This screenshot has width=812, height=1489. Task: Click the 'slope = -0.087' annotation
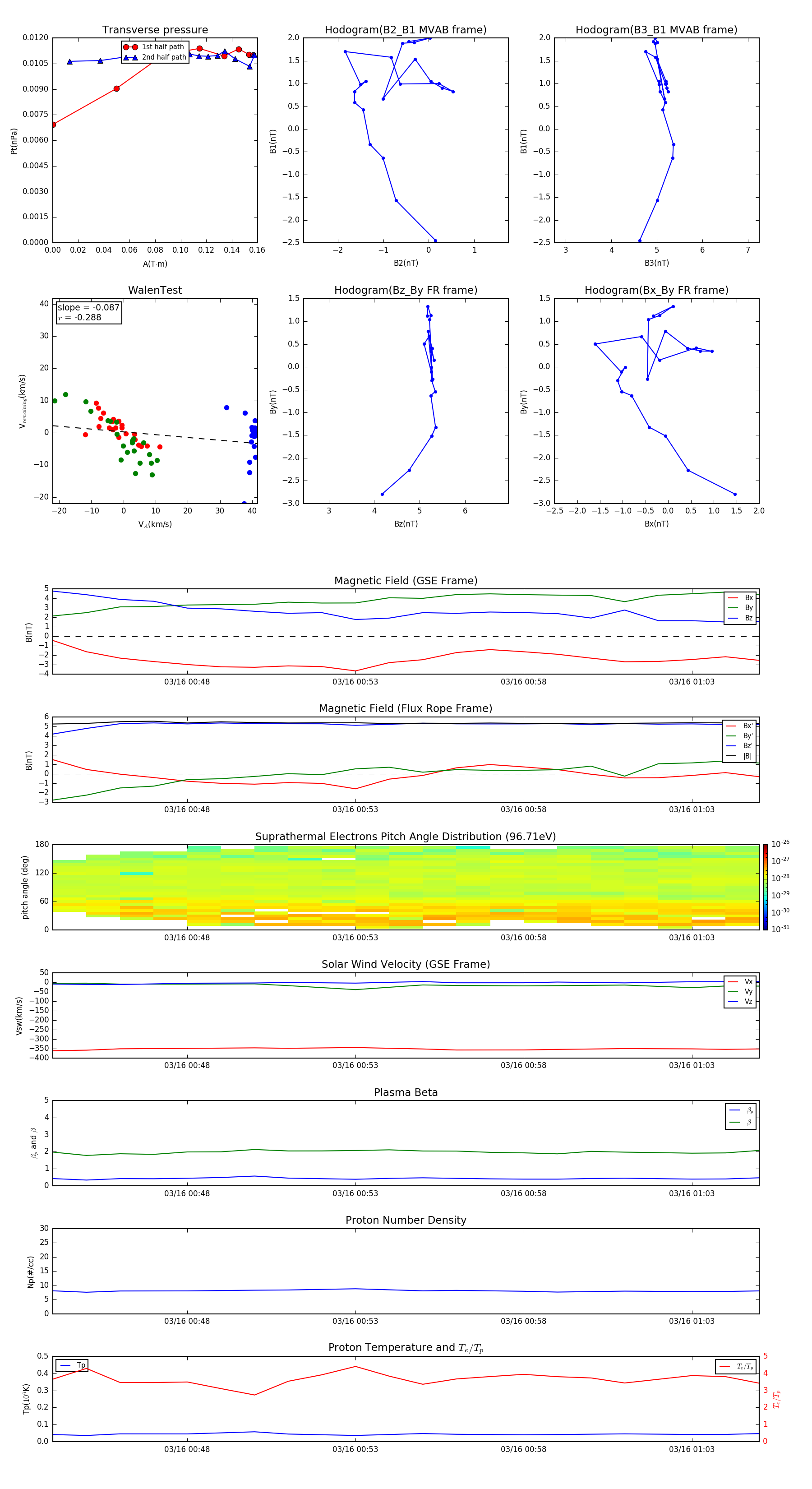point(88,308)
